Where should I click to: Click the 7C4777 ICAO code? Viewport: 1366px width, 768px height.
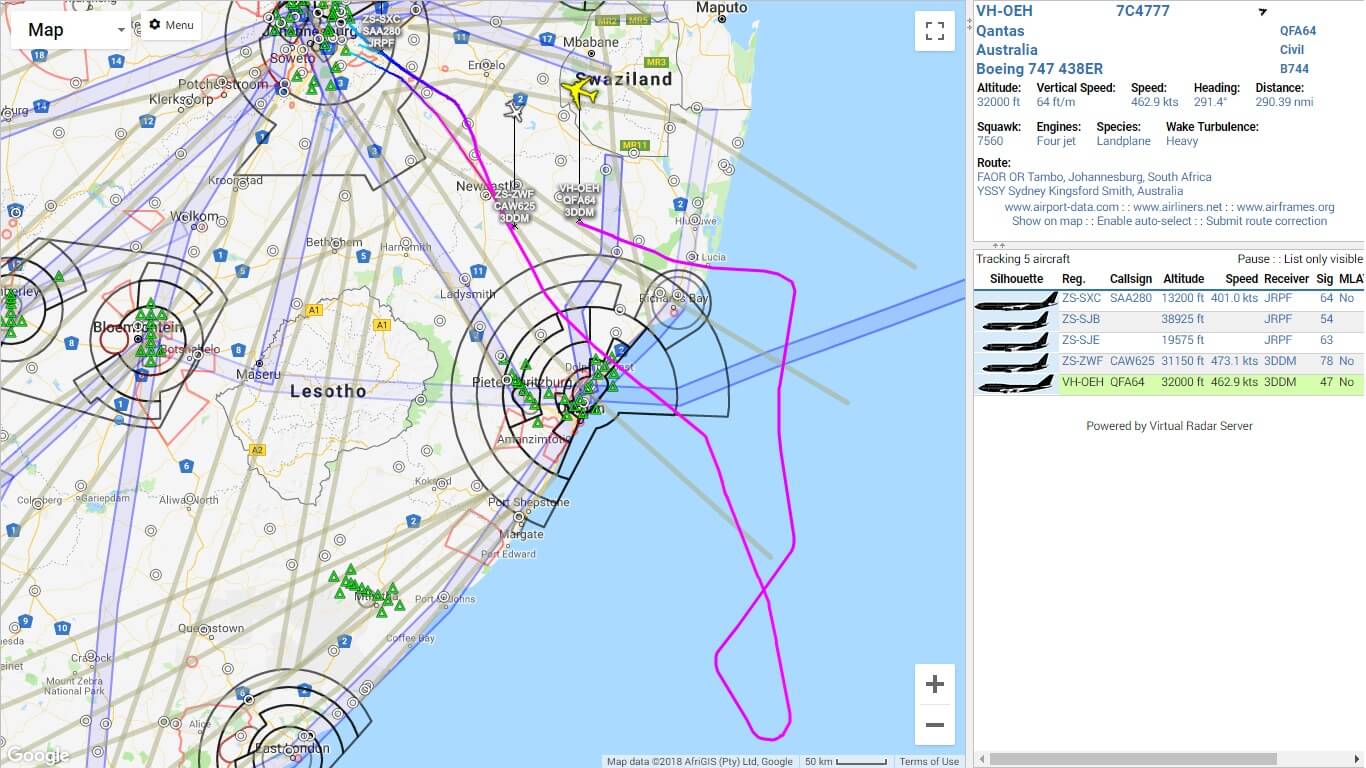click(x=1142, y=11)
